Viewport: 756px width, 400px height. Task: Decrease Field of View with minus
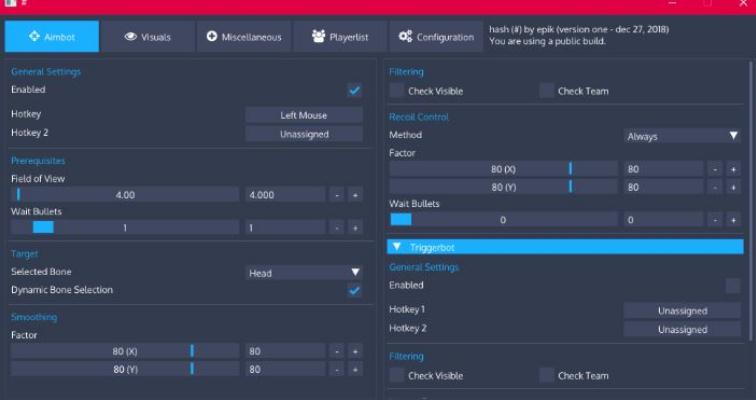(x=337, y=195)
